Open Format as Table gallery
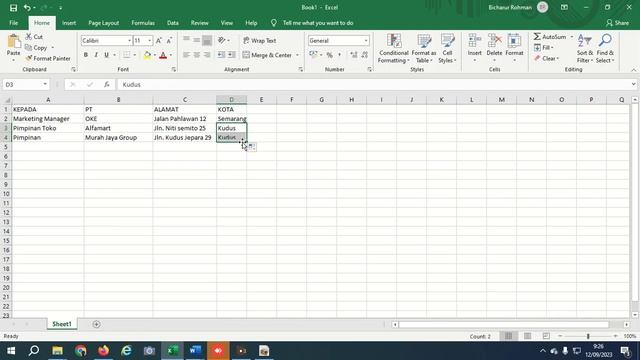640x360 pixels. (424, 49)
